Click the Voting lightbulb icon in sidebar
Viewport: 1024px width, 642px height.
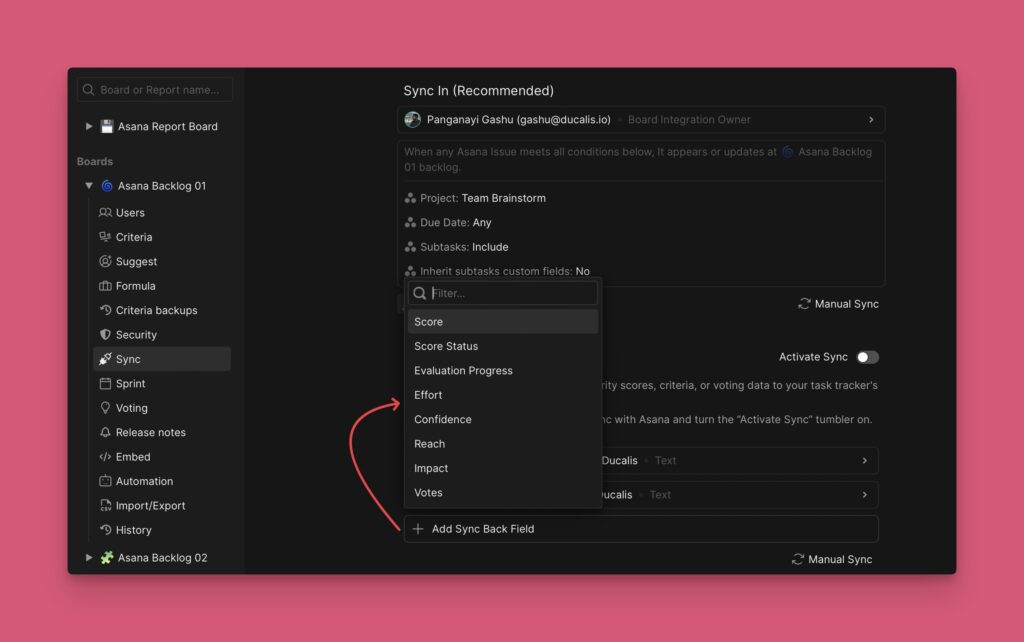104,408
